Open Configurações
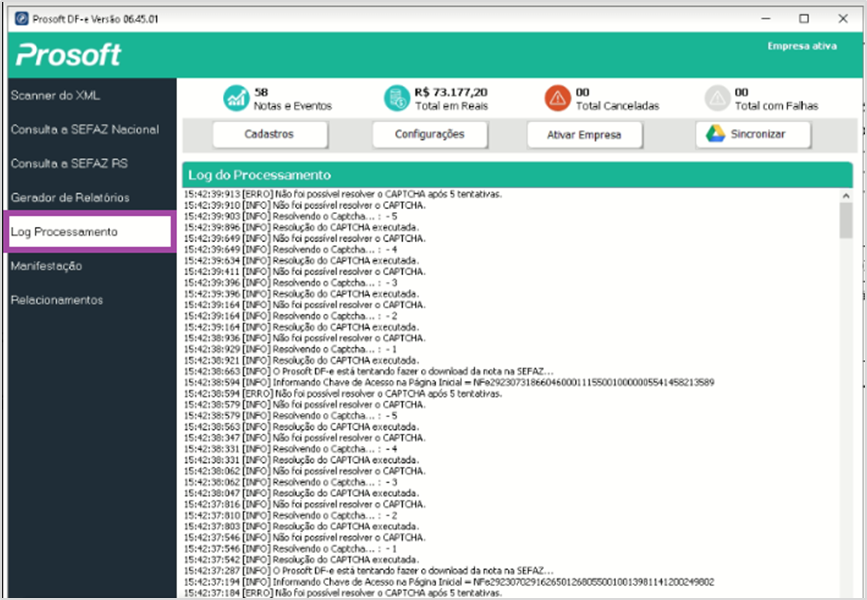This screenshot has width=867, height=600. coord(430,134)
